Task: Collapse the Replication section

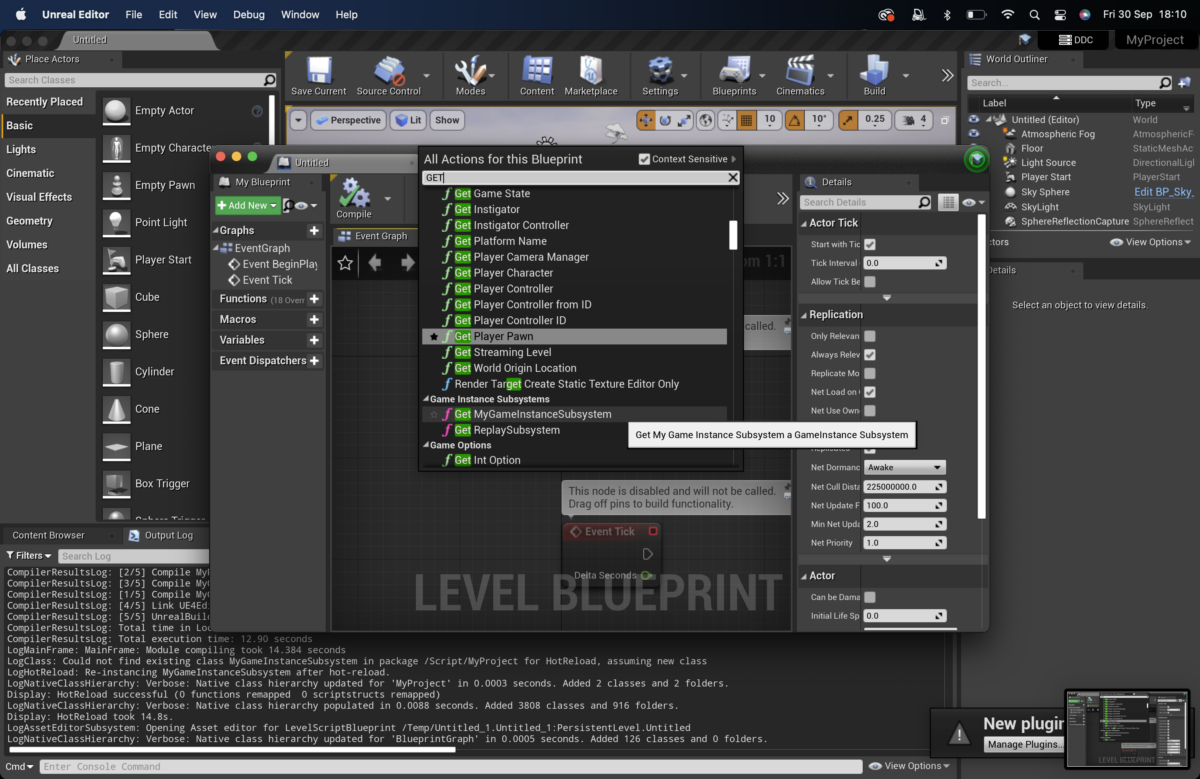Action: coord(804,315)
